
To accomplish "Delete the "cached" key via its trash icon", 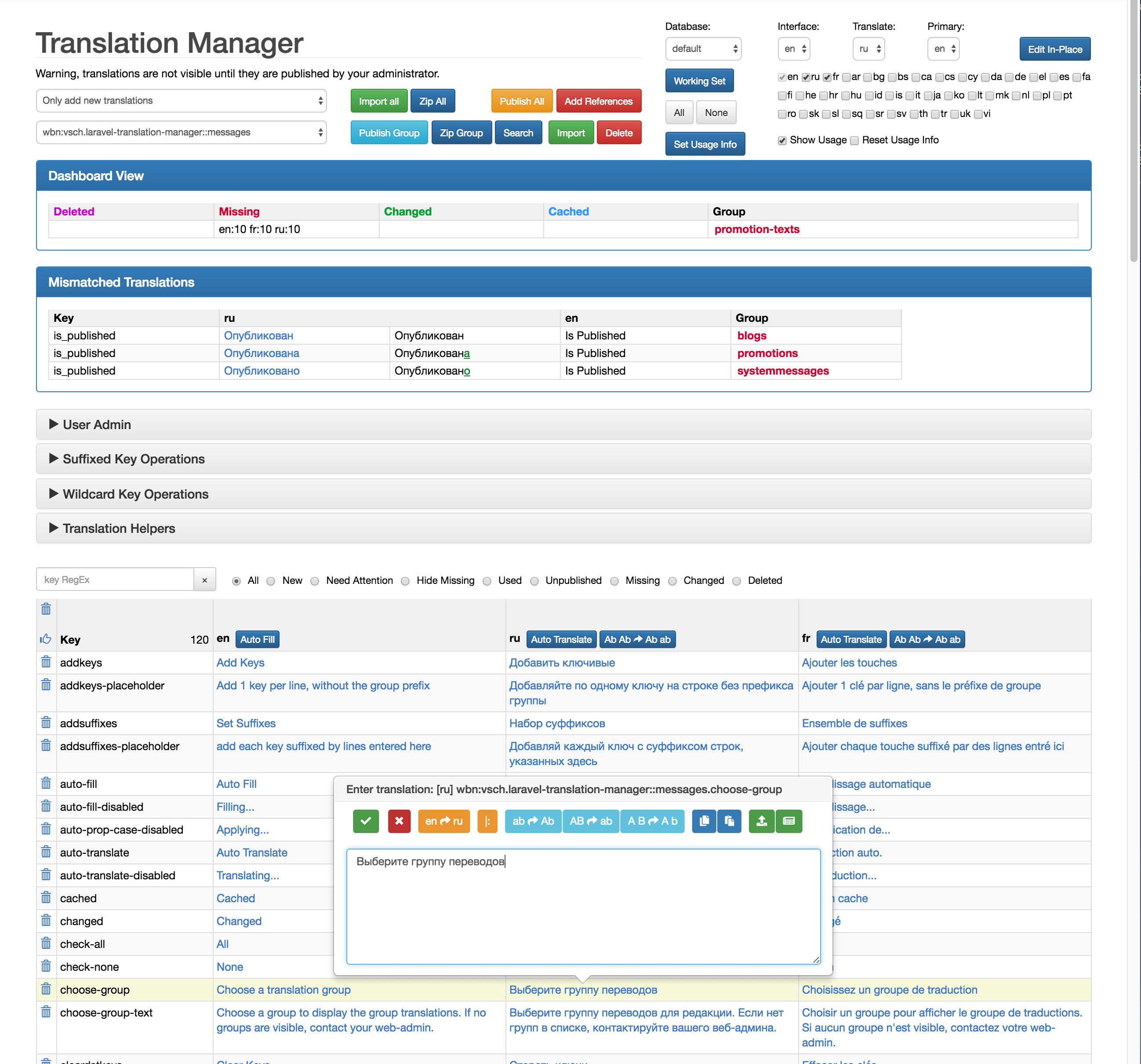I will [x=46, y=897].
